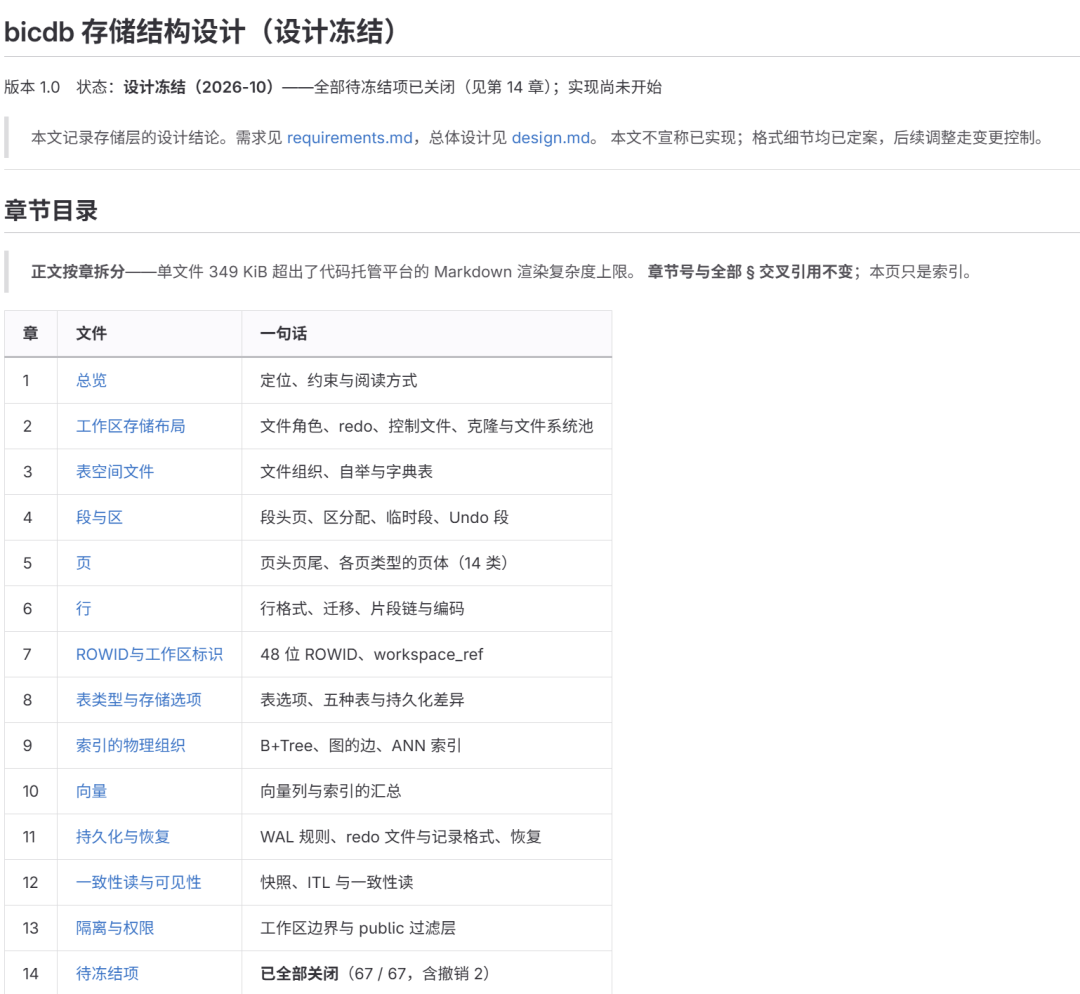Open chapter 6 link 行
Screen dimensions: 1080x994
click(x=83, y=608)
